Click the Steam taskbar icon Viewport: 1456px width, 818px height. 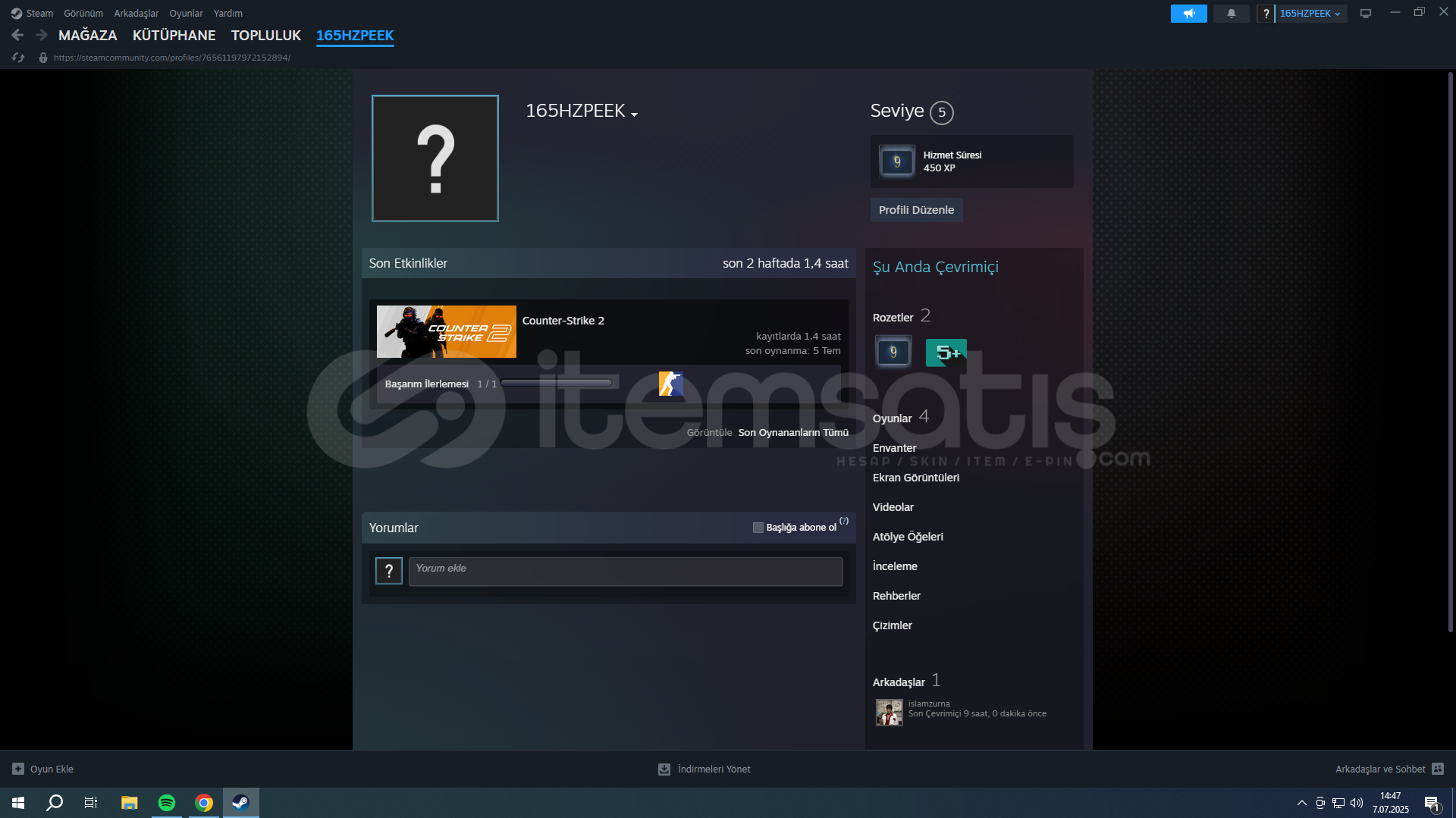point(240,803)
